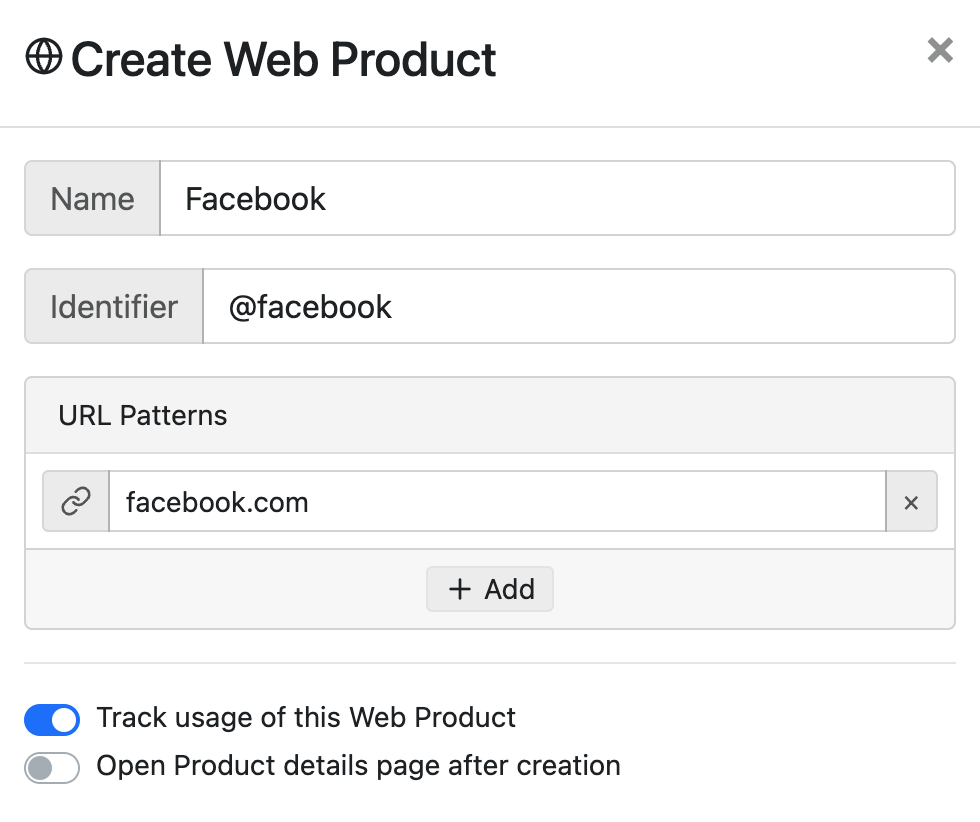980x822 pixels.
Task: Click the plus icon in the Add button
Action: (459, 589)
